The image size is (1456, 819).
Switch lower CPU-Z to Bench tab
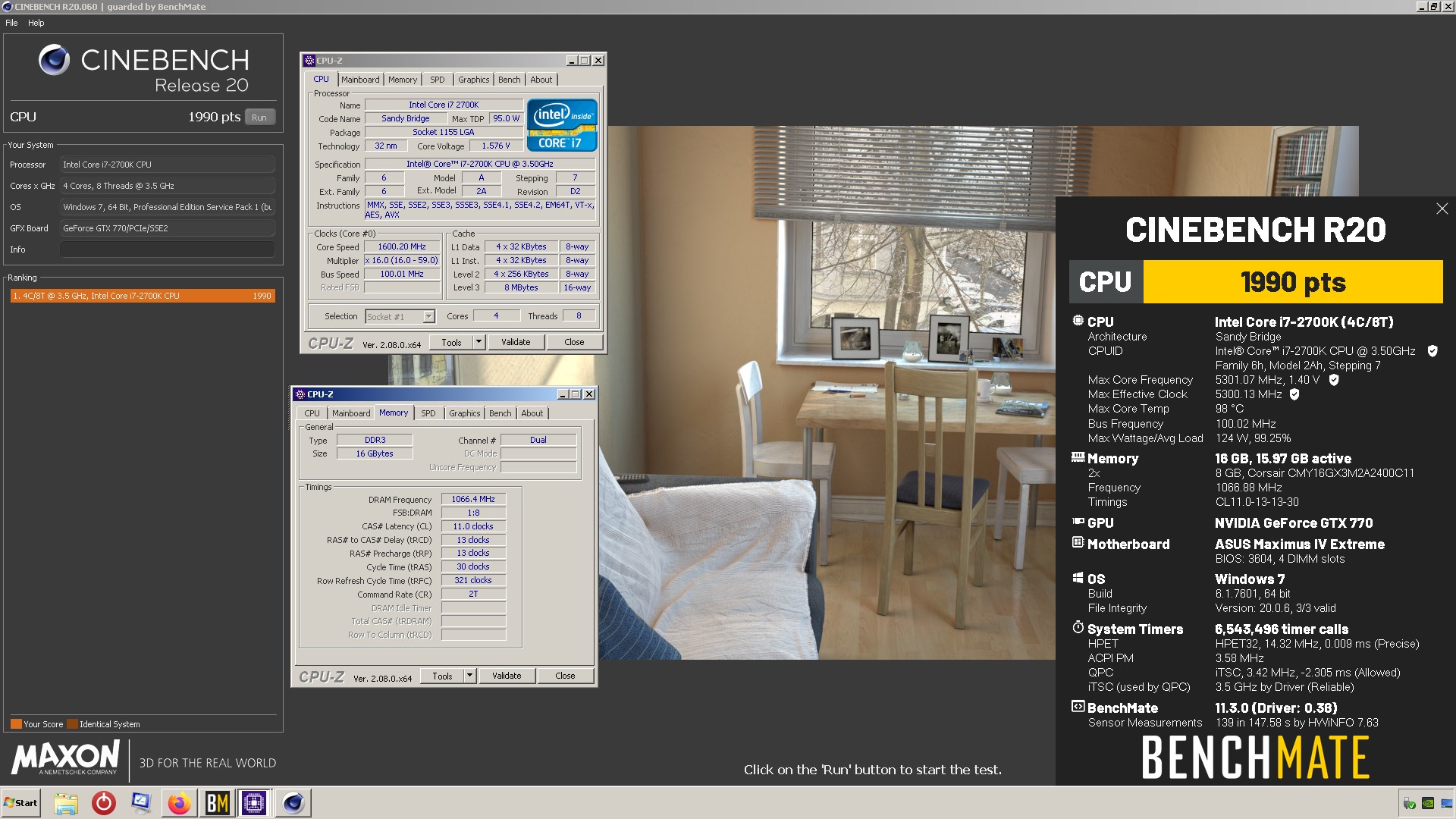click(500, 413)
